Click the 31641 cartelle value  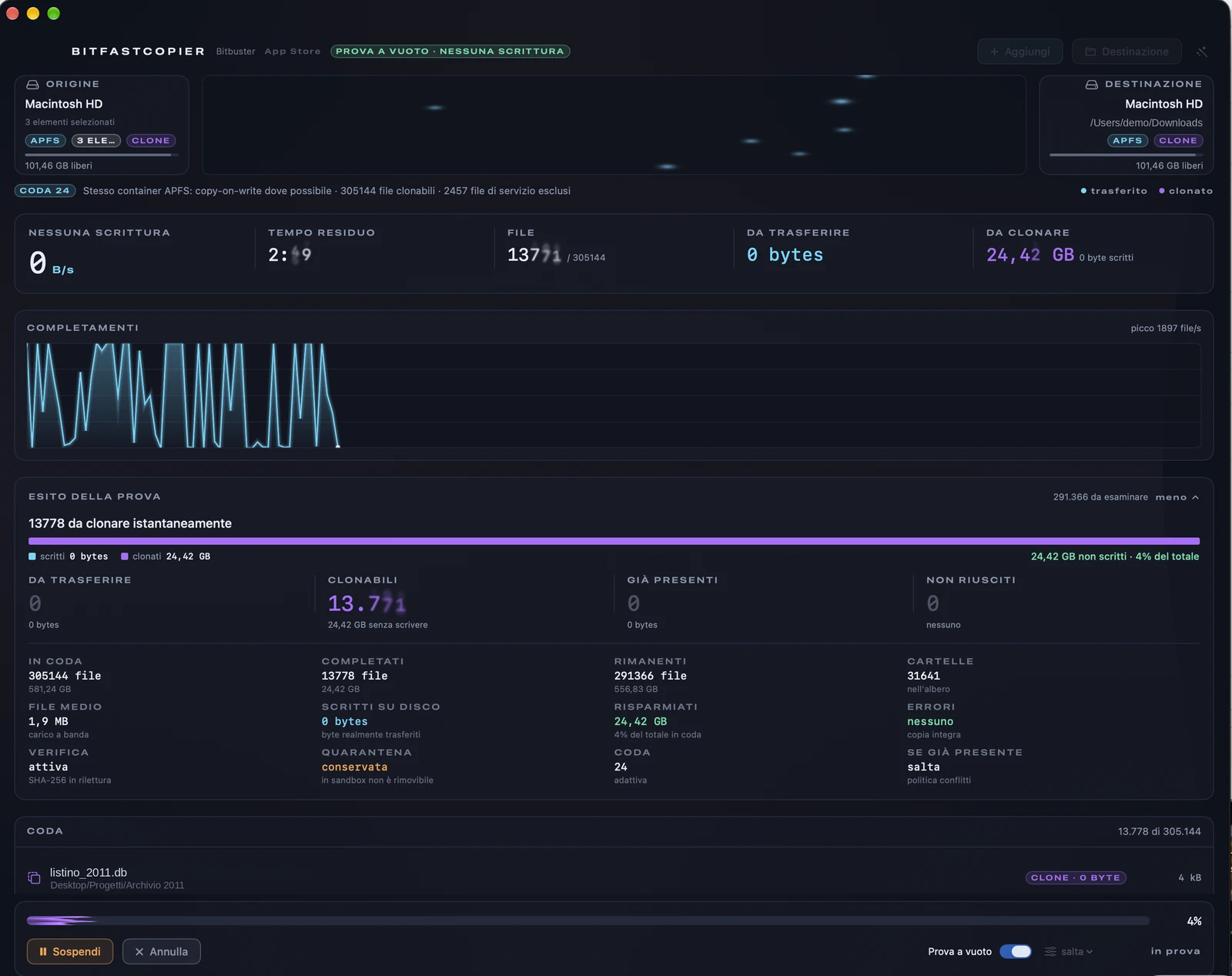click(923, 676)
